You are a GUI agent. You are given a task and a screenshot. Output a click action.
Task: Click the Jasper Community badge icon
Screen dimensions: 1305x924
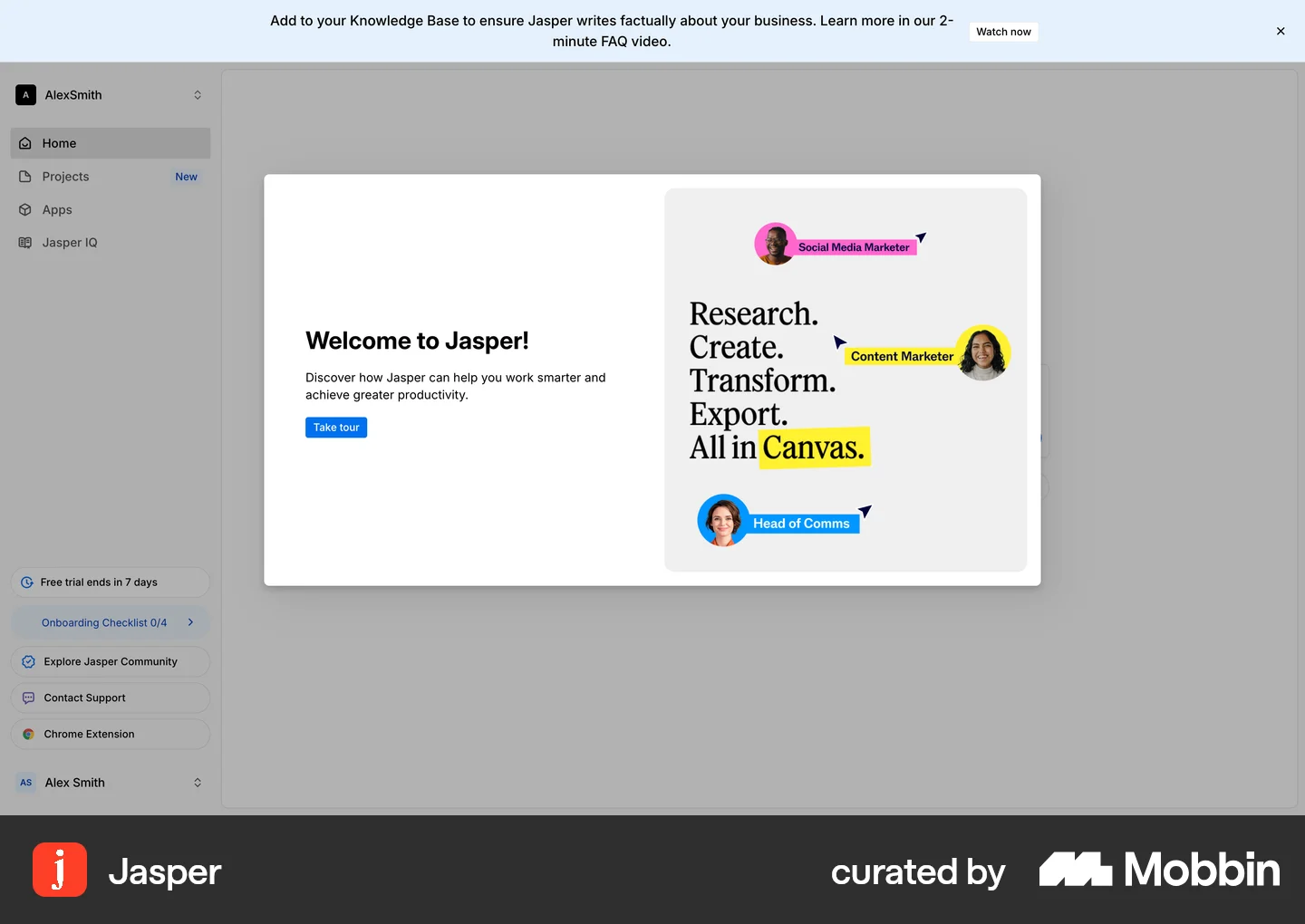(x=28, y=661)
